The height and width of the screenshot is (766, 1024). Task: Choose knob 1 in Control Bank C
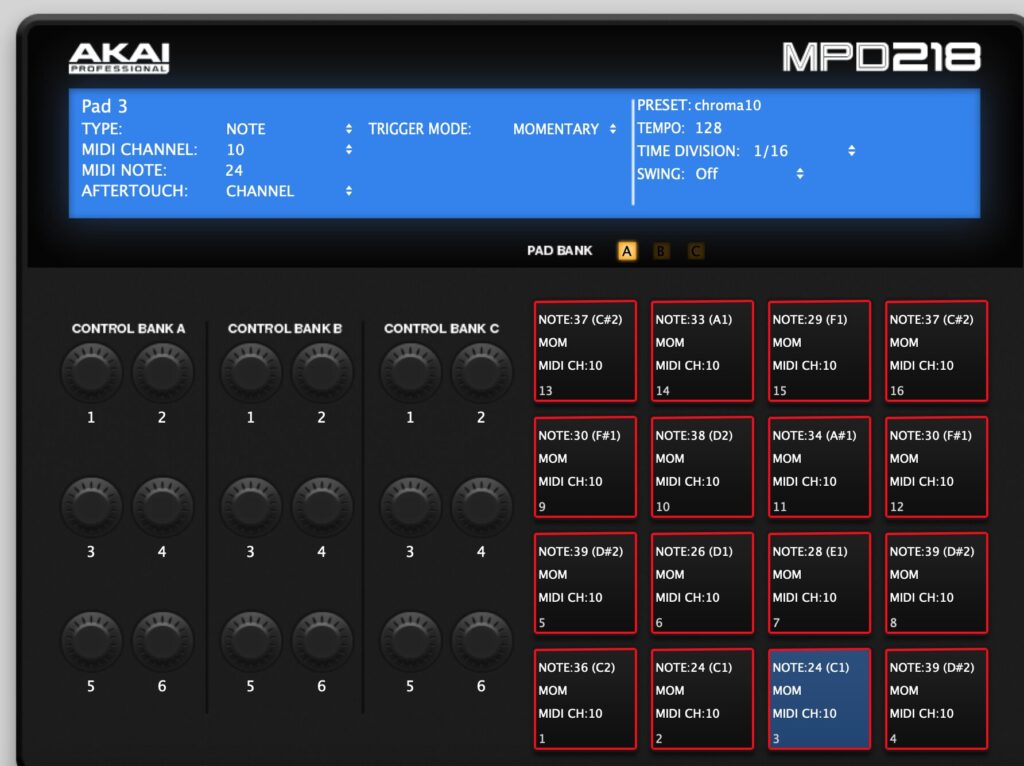(410, 373)
